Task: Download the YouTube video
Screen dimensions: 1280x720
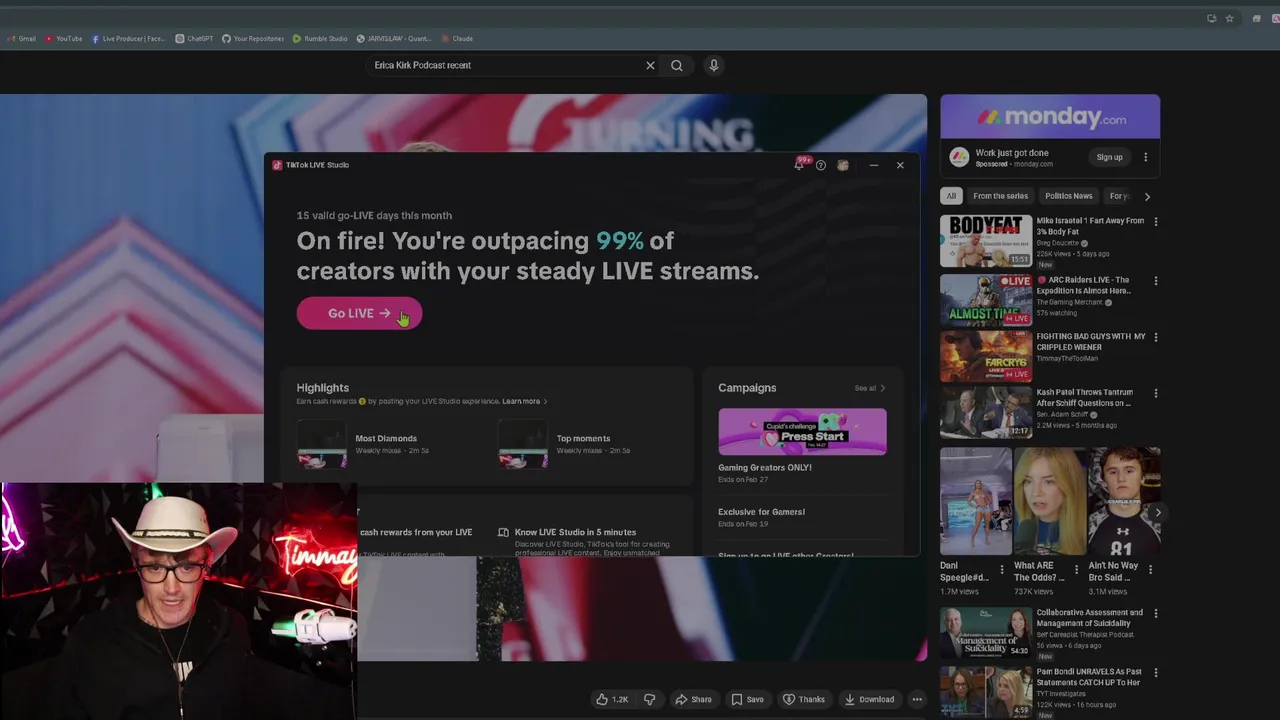Action: point(869,699)
